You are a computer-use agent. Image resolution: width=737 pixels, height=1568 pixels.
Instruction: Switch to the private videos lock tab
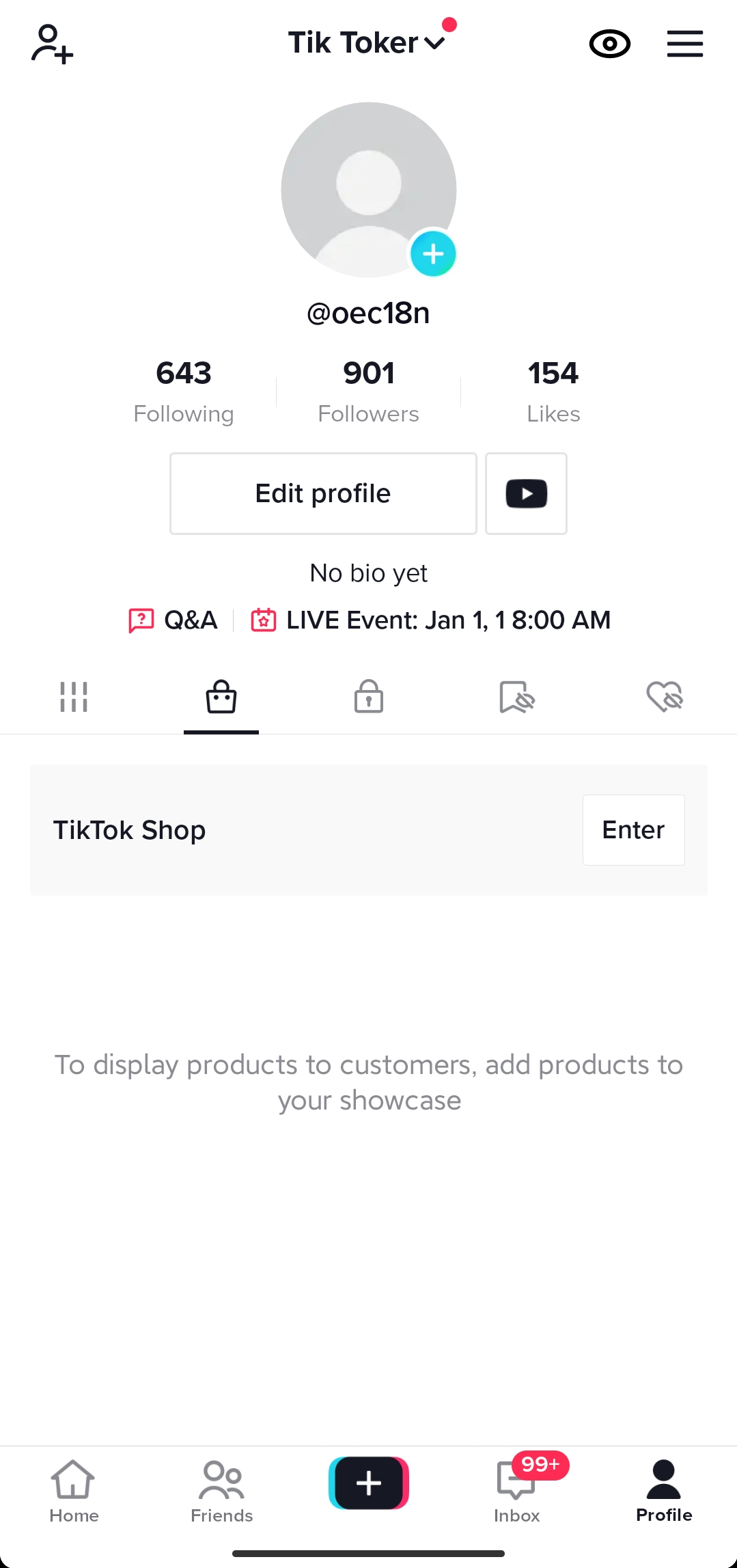[369, 697]
